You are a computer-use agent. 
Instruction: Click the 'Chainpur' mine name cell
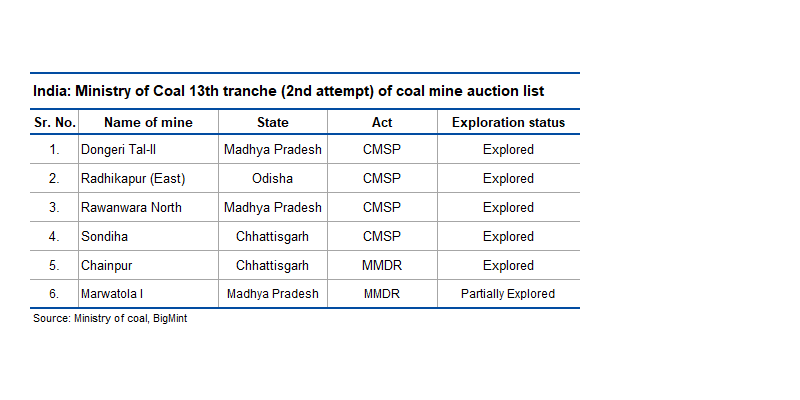(106, 266)
